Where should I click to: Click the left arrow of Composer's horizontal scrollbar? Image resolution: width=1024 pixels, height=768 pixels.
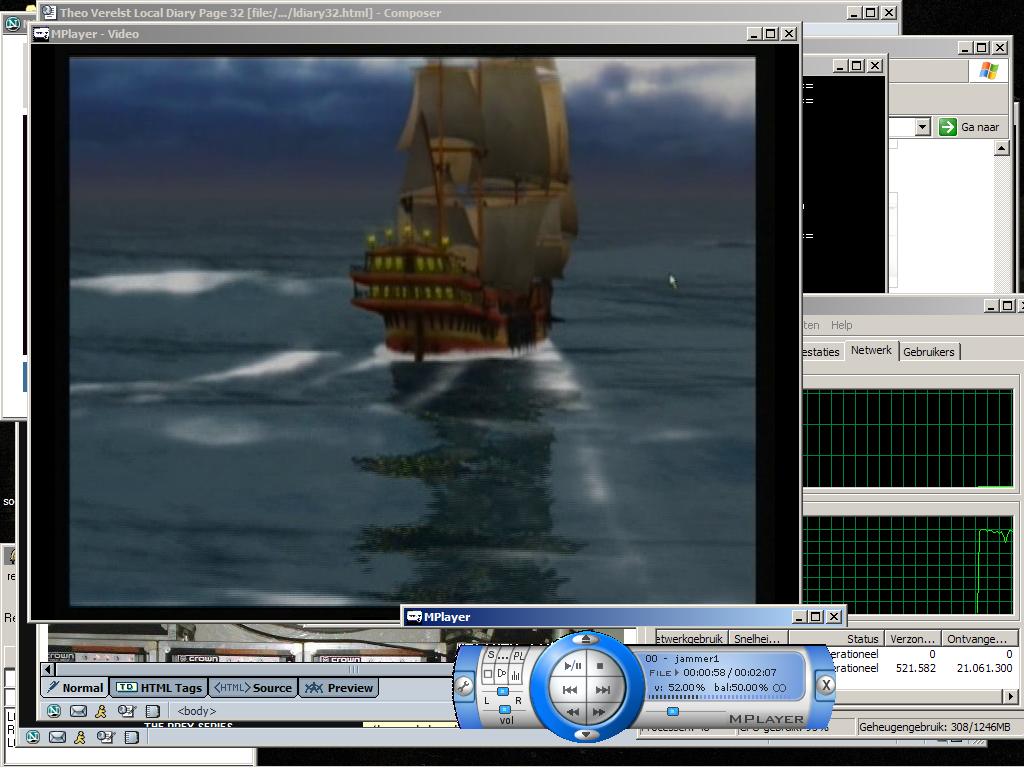click(48, 669)
